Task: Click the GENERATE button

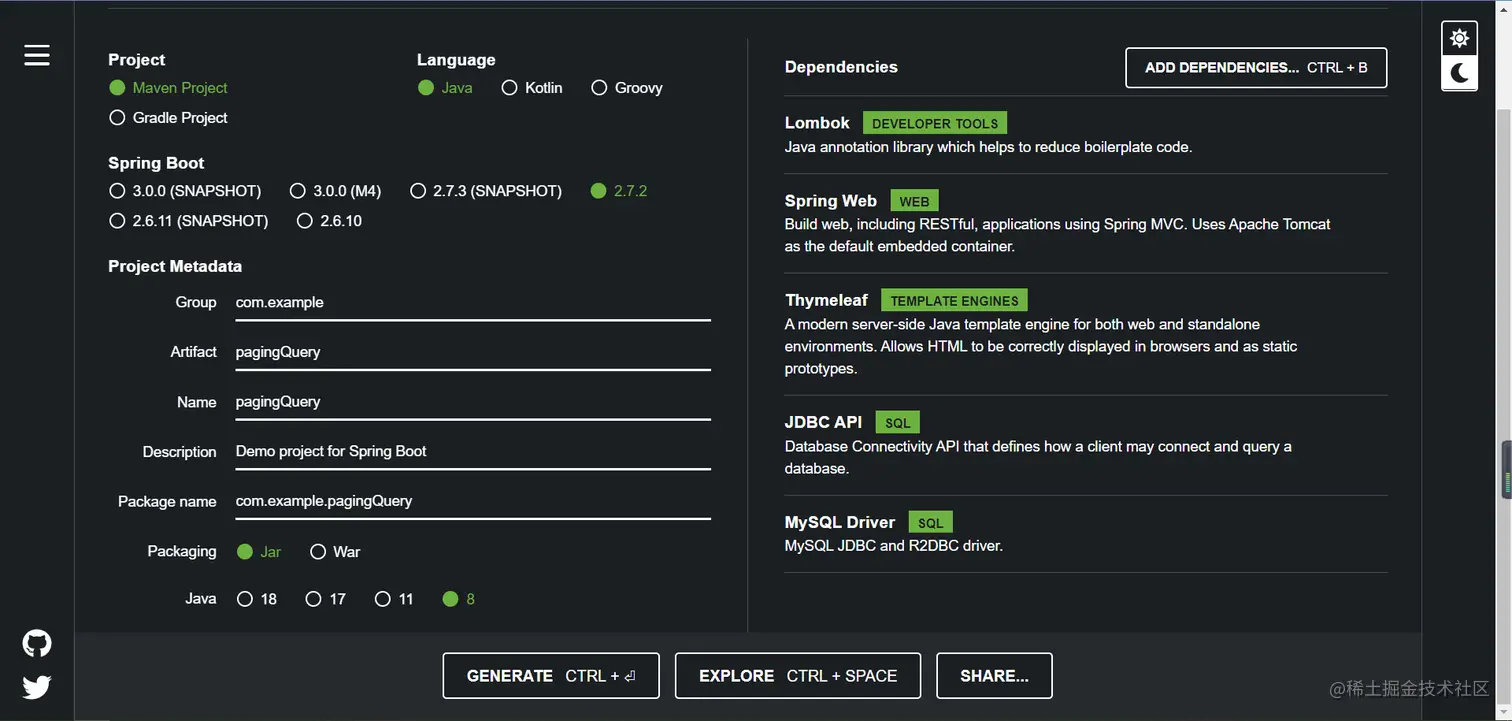Action: point(551,676)
